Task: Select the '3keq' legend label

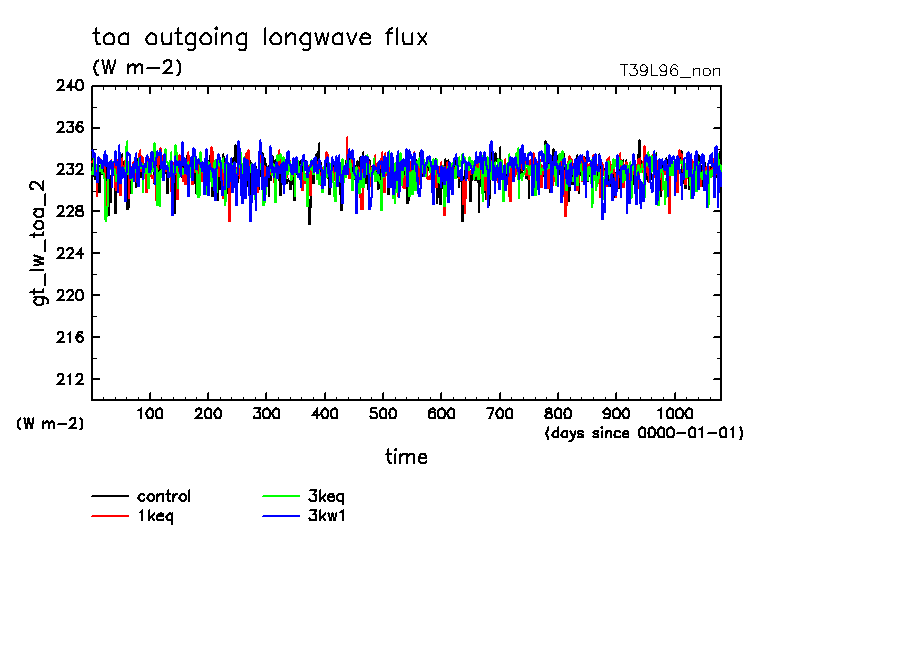Action: pyautogui.click(x=328, y=496)
